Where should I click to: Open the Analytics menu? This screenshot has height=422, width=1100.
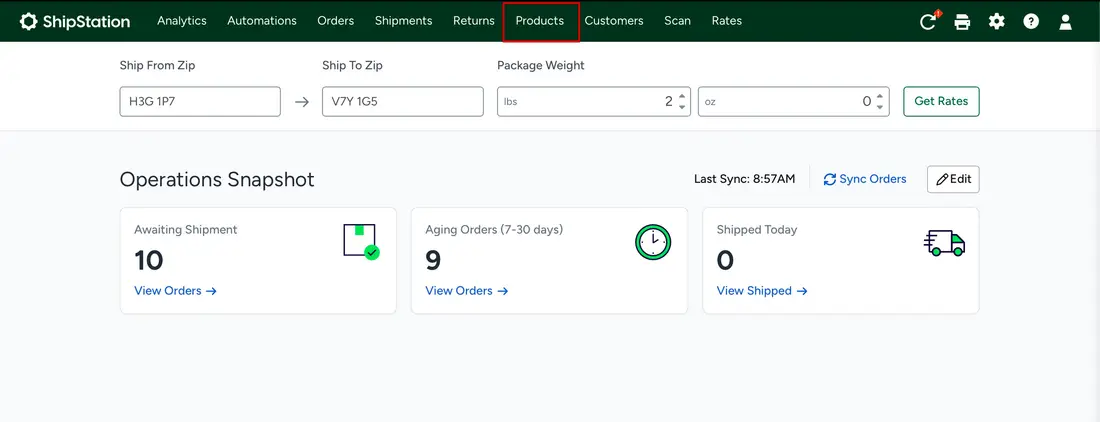(x=182, y=21)
